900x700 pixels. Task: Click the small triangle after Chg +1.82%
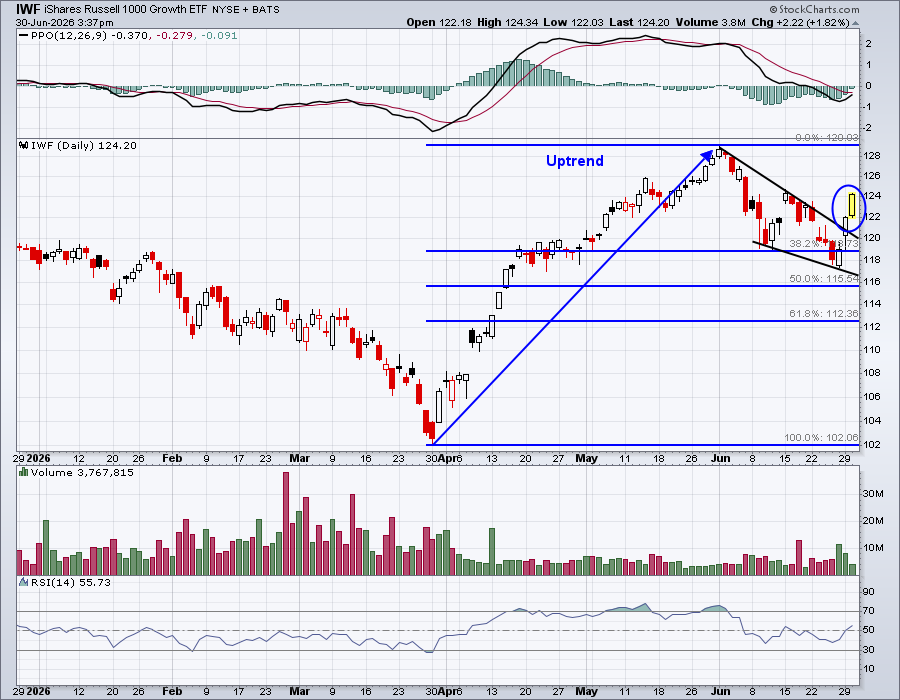(855, 23)
